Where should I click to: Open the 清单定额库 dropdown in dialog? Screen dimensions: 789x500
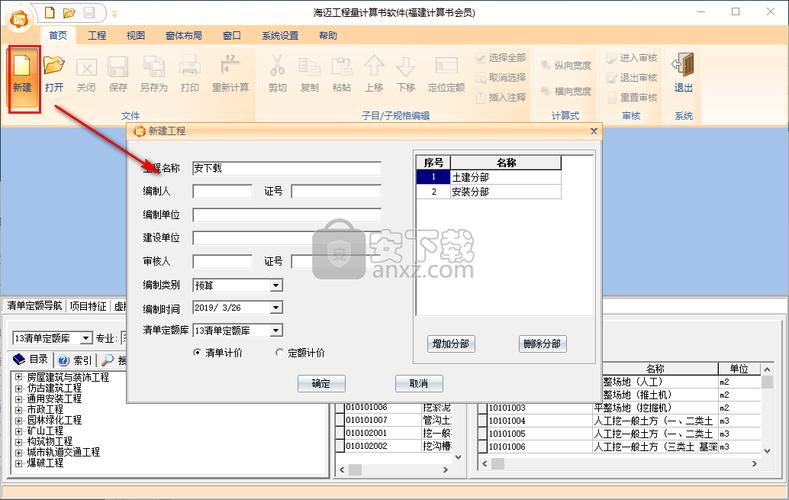click(276, 330)
